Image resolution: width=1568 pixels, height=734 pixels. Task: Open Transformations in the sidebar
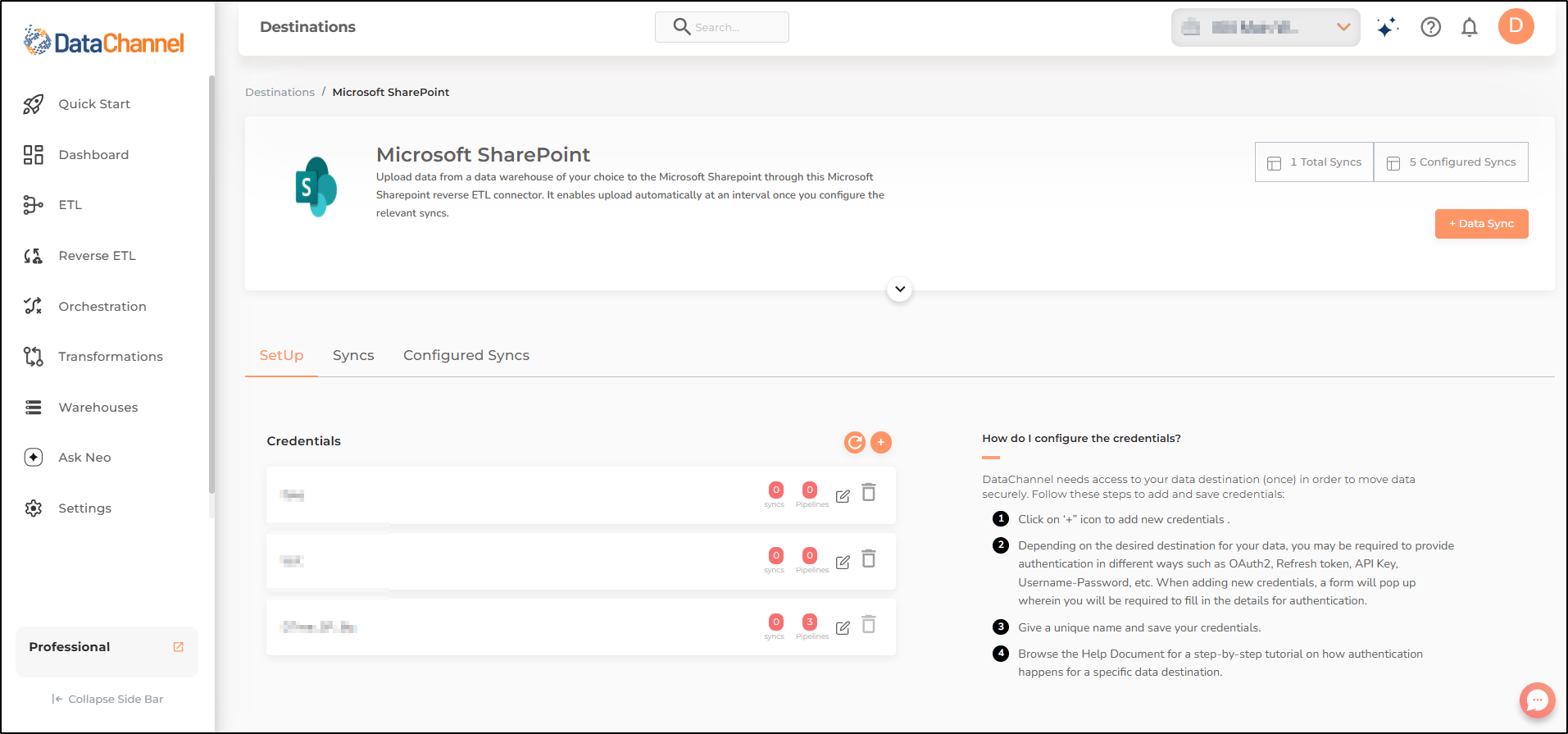[x=111, y=357]
